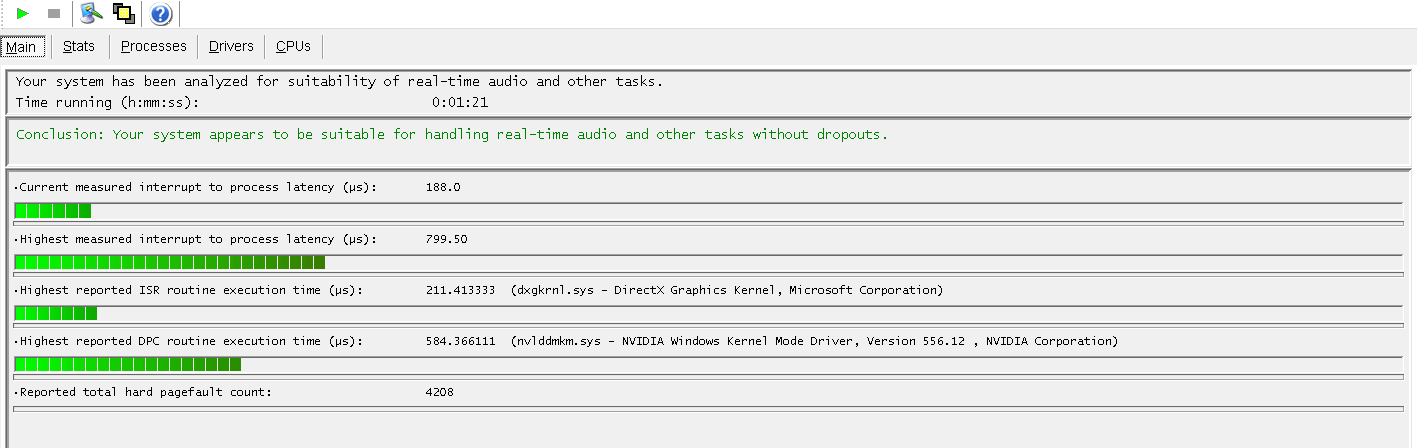Go to the Drivers tab
This screenshot has width=1417, height=448.
pos(231,46)
